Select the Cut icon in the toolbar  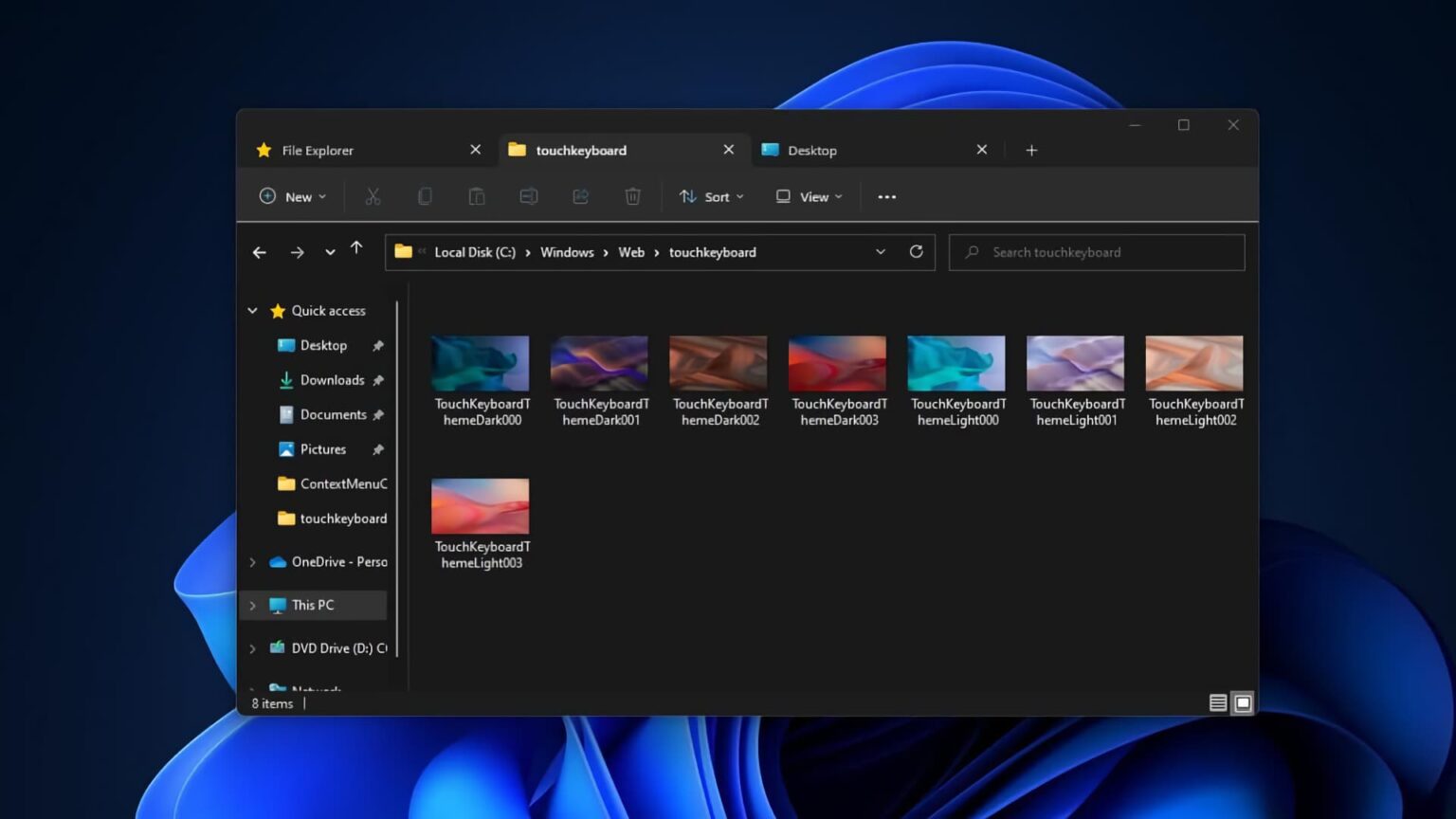pyautogui.click(x=373, y=196)
